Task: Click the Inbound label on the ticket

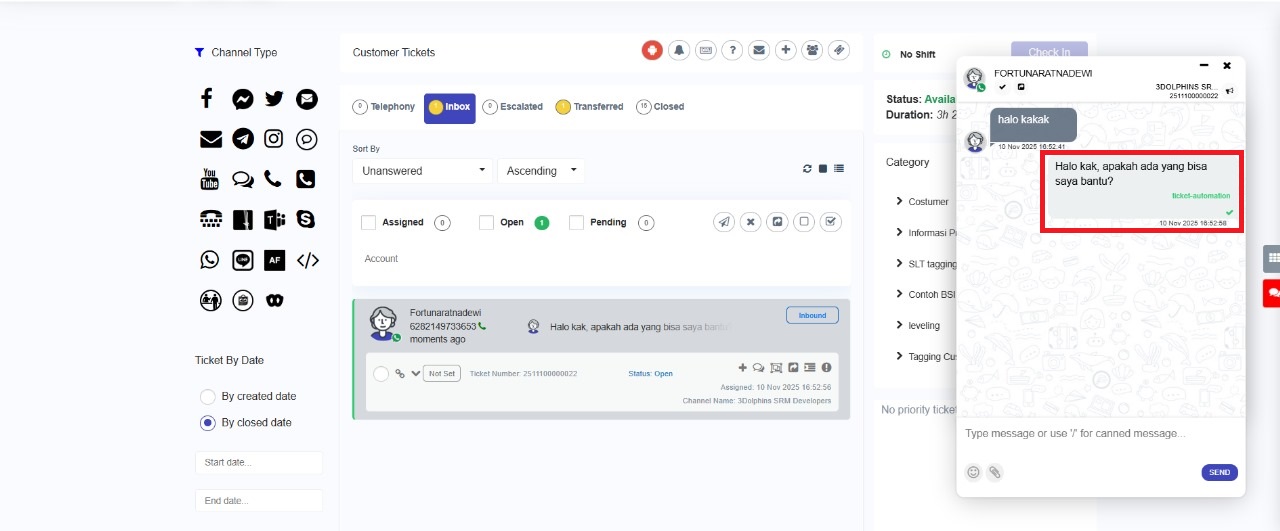Action: [x=812, y=315]
